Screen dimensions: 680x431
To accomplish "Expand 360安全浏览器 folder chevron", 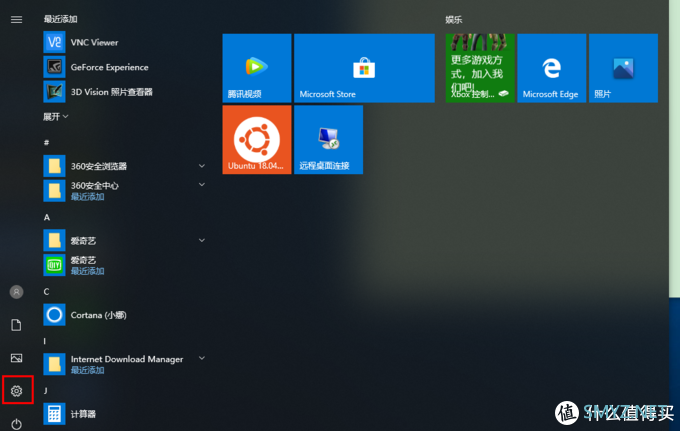I will [202, 166].
